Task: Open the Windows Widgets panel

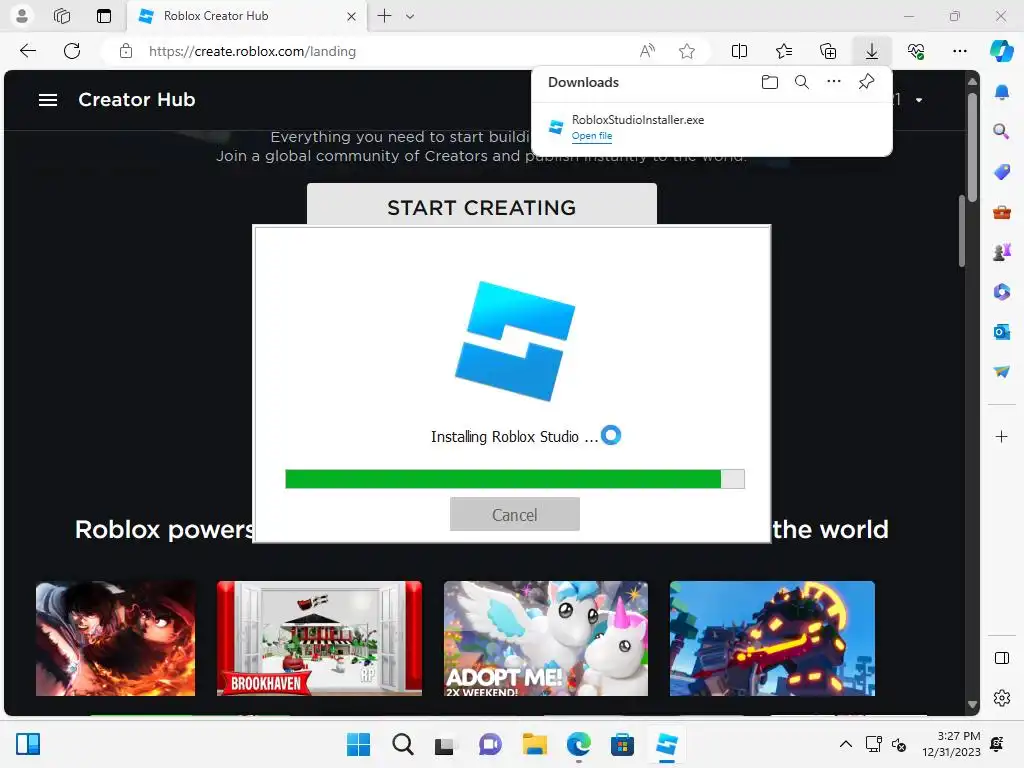Action: coord(28,744)
